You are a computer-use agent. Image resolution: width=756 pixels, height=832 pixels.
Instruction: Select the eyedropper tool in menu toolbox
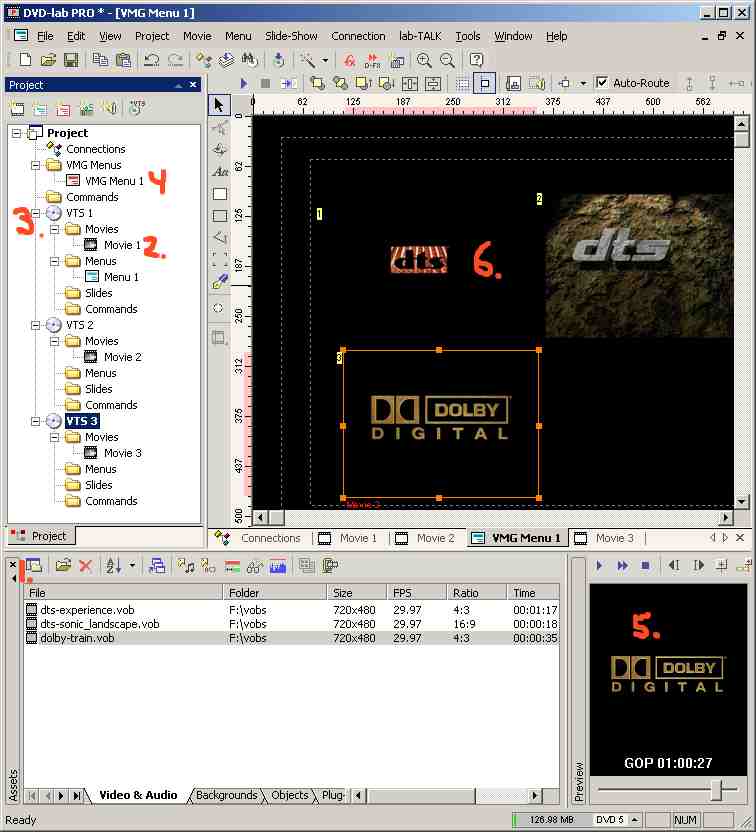[x=220, y=281]
